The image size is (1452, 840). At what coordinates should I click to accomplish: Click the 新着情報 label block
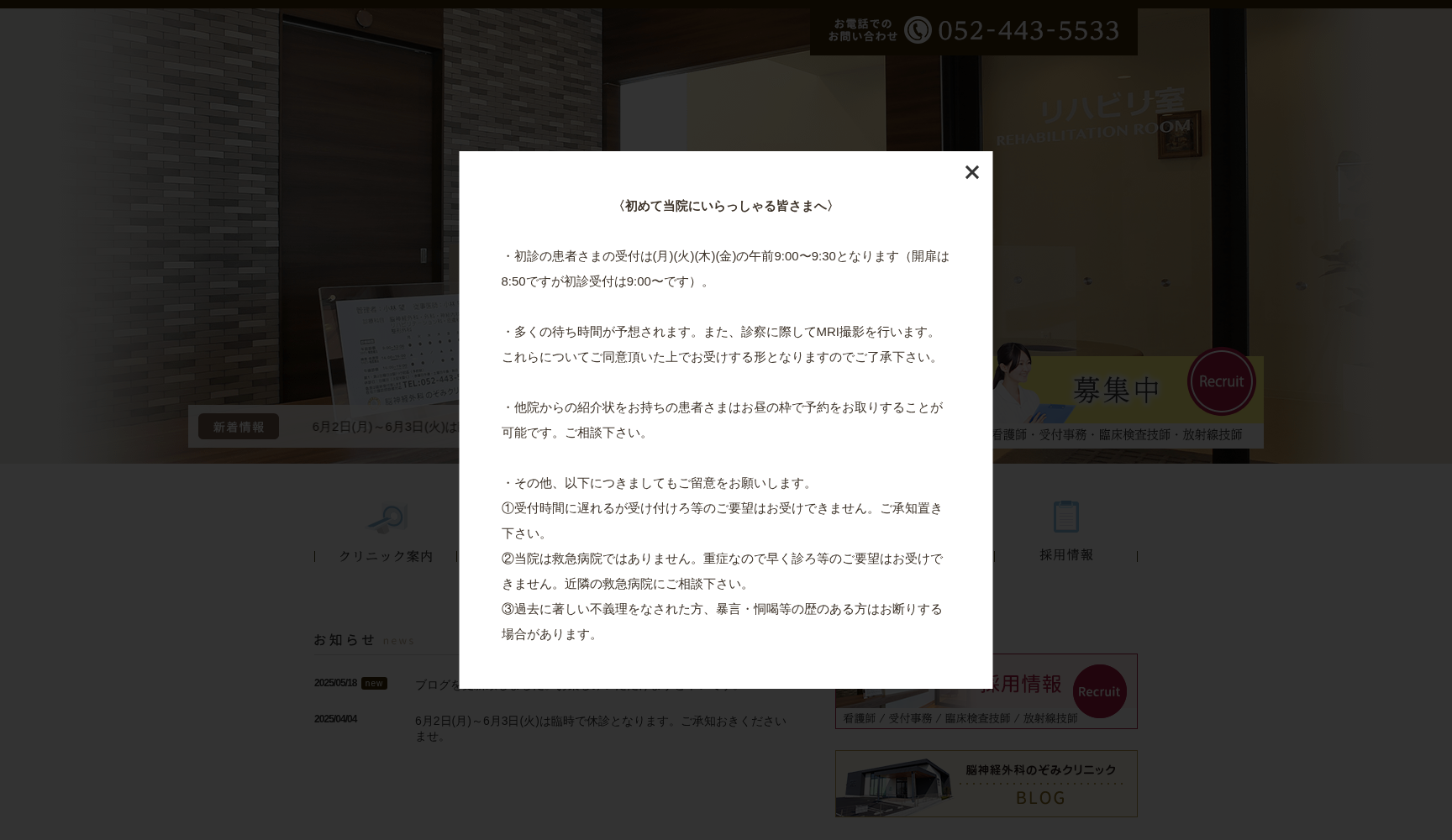pyautogui.click(x=238, y=427)
